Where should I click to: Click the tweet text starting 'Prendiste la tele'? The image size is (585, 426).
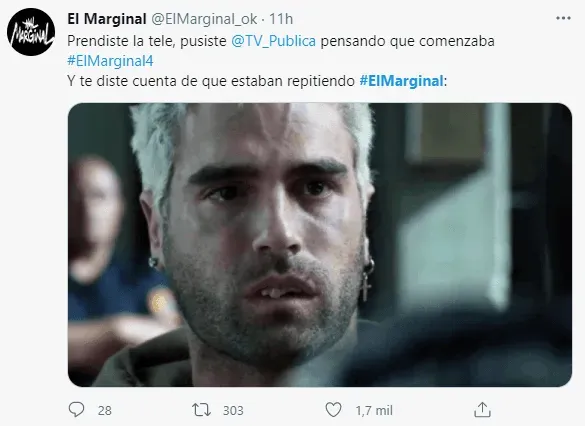[281, 51]
